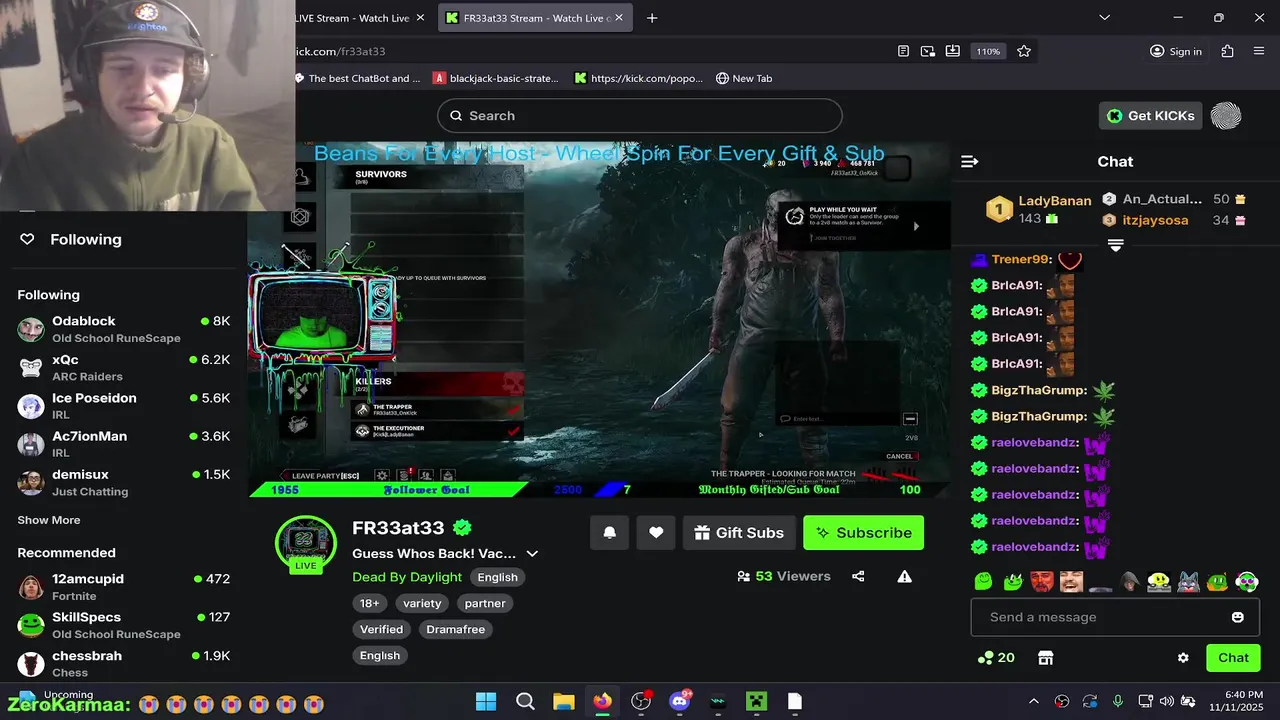The width and height of the screenshot is (1280, 720).
Task: Click the report warning triangle icon
Action: 904,576
